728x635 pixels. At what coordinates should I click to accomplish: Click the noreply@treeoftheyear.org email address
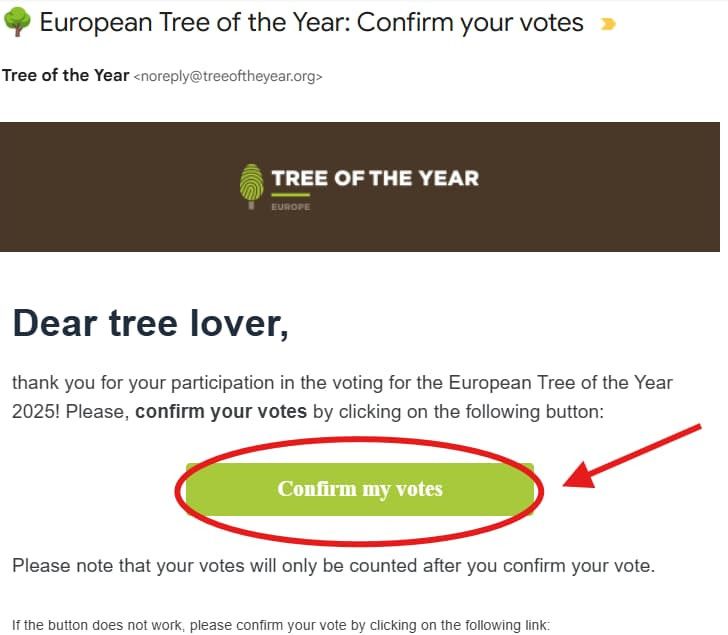(228, 76)
